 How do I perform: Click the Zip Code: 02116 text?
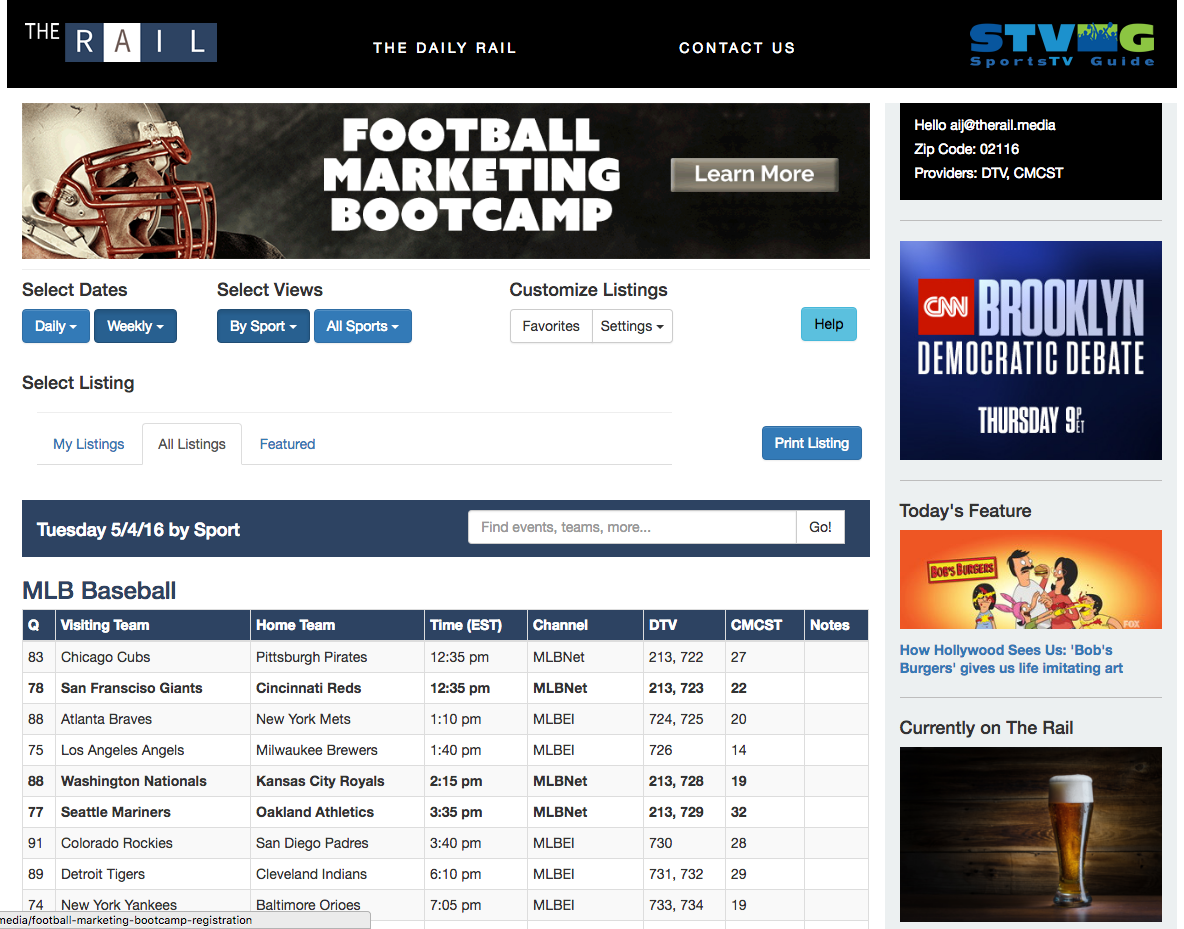(x=967, y=150)
